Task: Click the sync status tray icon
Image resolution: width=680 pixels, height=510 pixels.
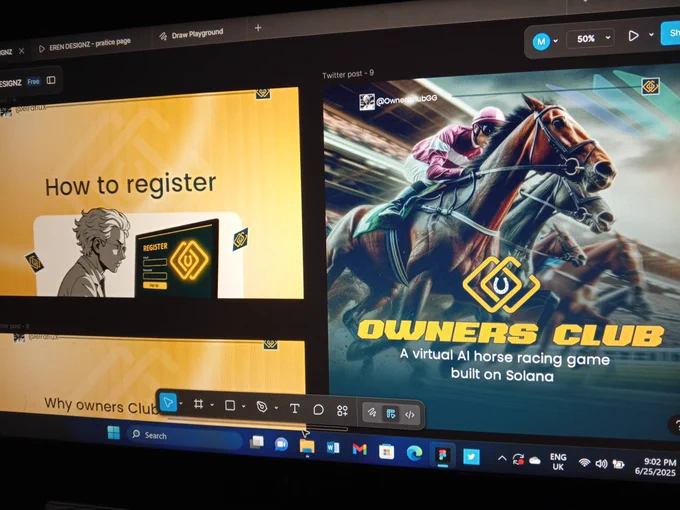Action: click(518, 460)
